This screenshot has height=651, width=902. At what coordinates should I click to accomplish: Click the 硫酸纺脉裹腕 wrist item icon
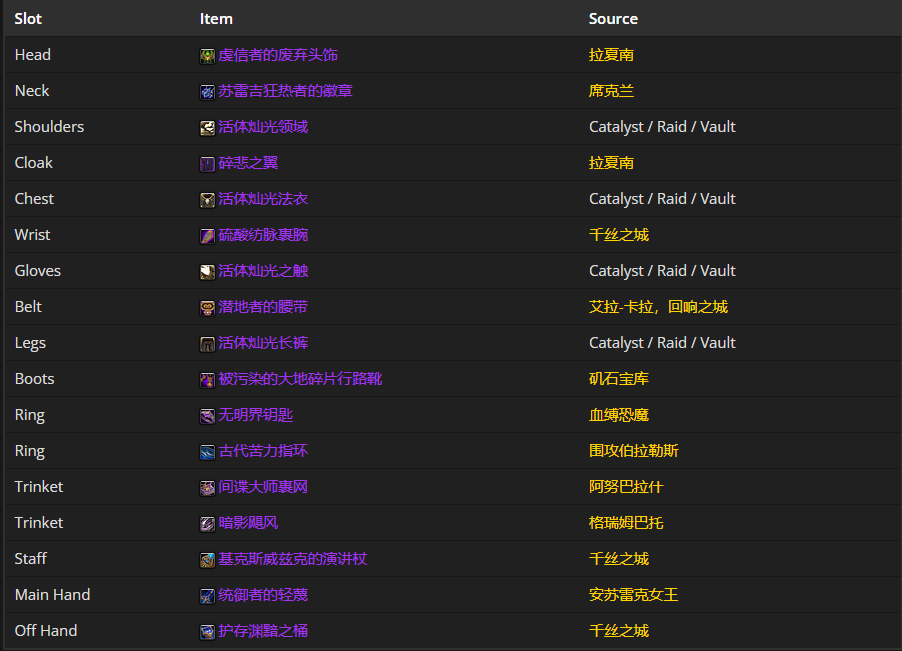(x=206, y=235)
